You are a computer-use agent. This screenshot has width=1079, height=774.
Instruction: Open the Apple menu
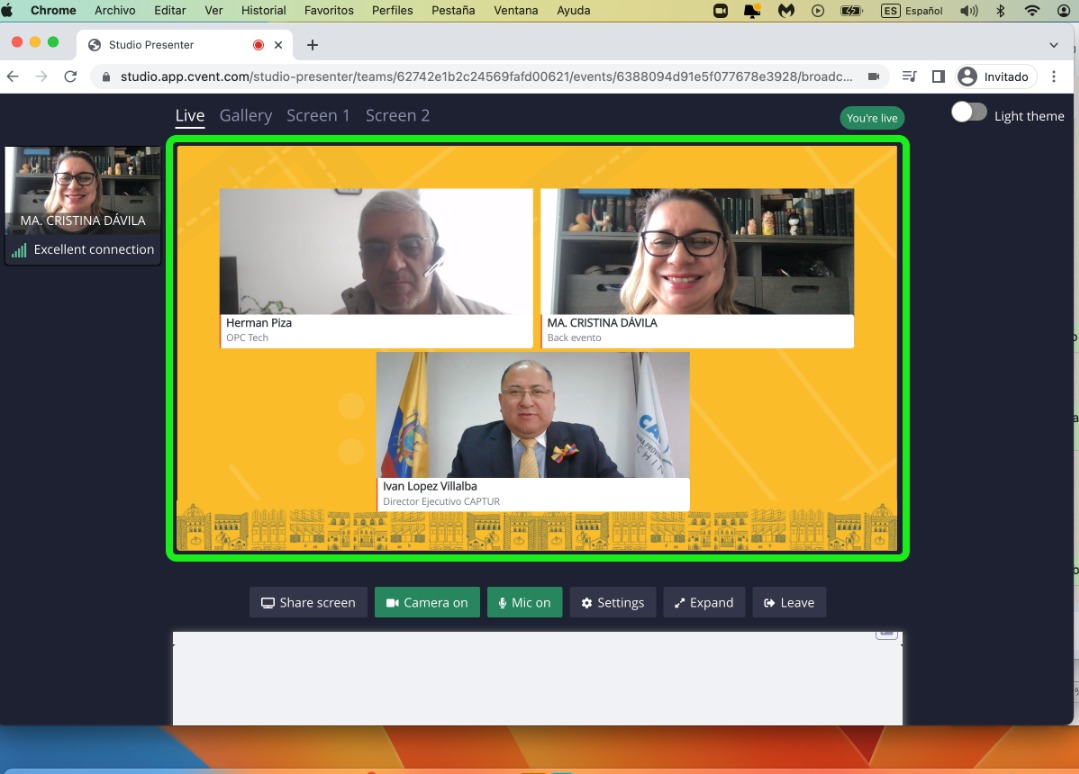point(8,10)
